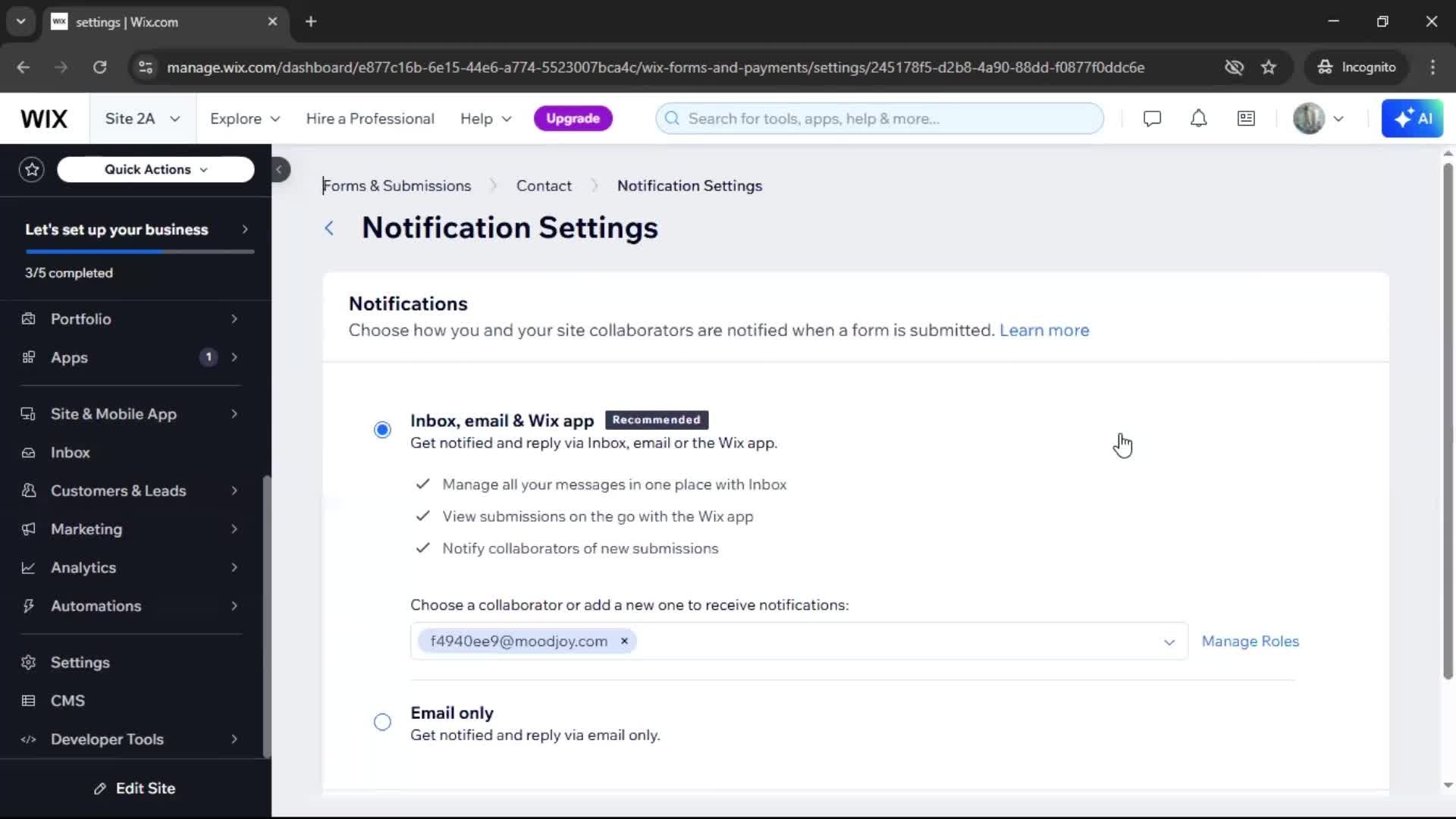Open the Site 2A site selector
Viewport: 1456px width, 819px height.
(x=143, y=119)
